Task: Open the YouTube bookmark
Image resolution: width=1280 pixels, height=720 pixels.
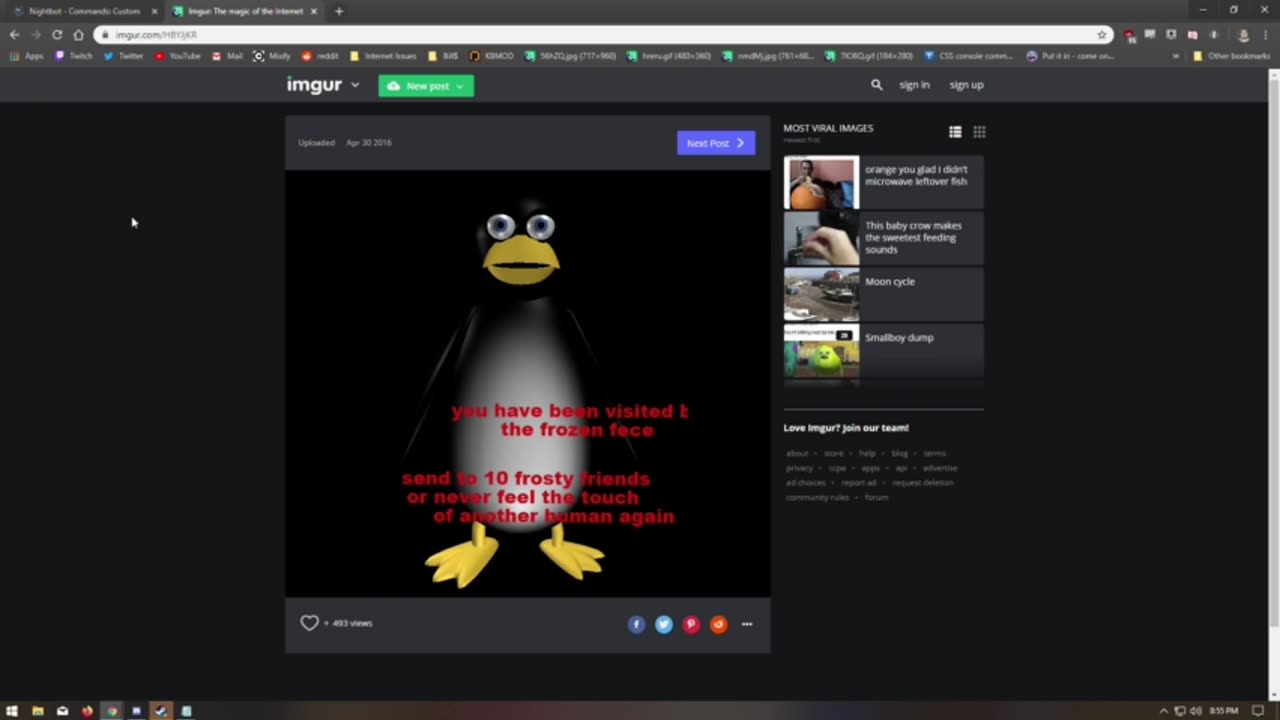Action: pos(178,56)
